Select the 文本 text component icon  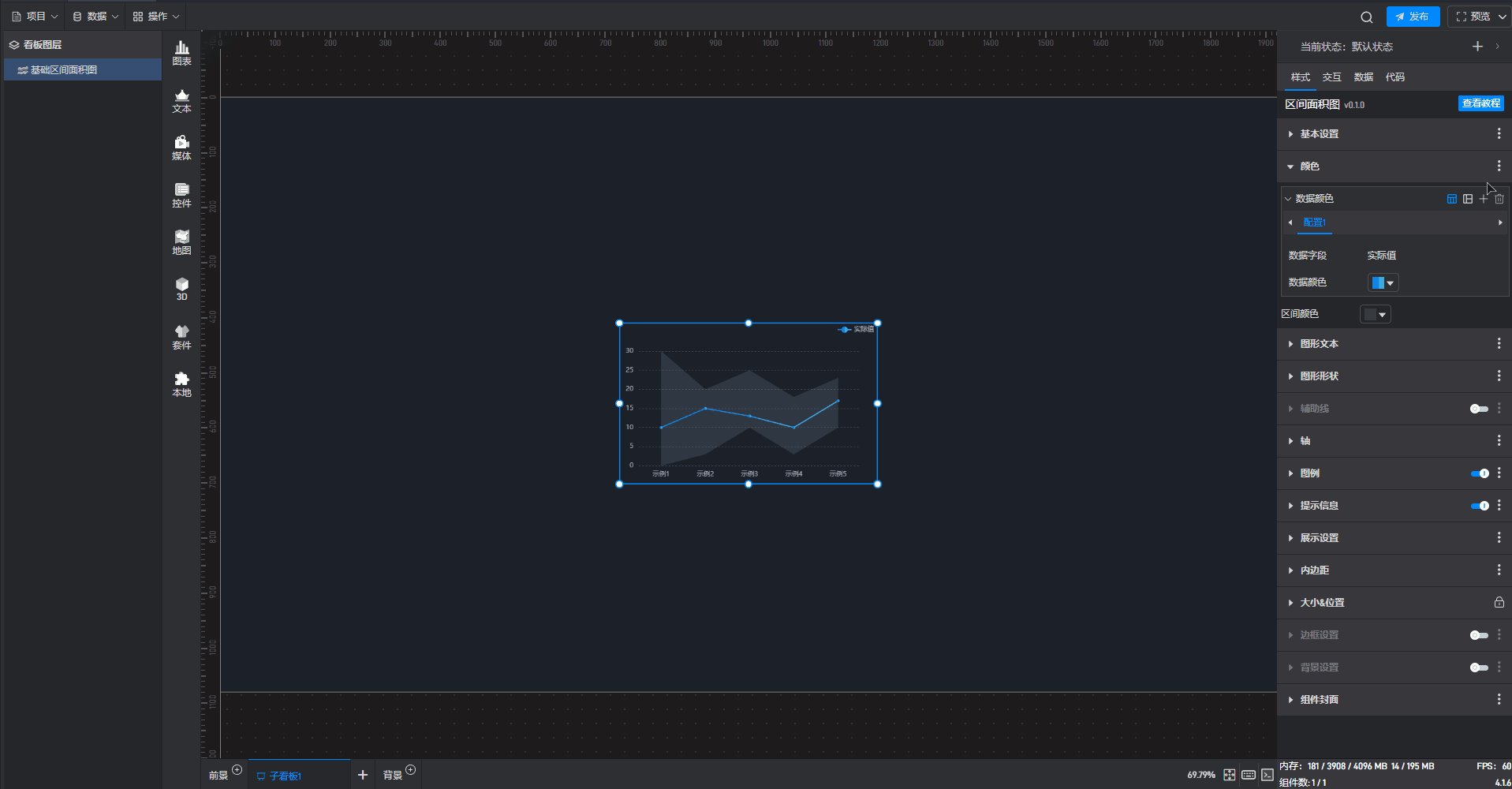(x=181, y=100)
